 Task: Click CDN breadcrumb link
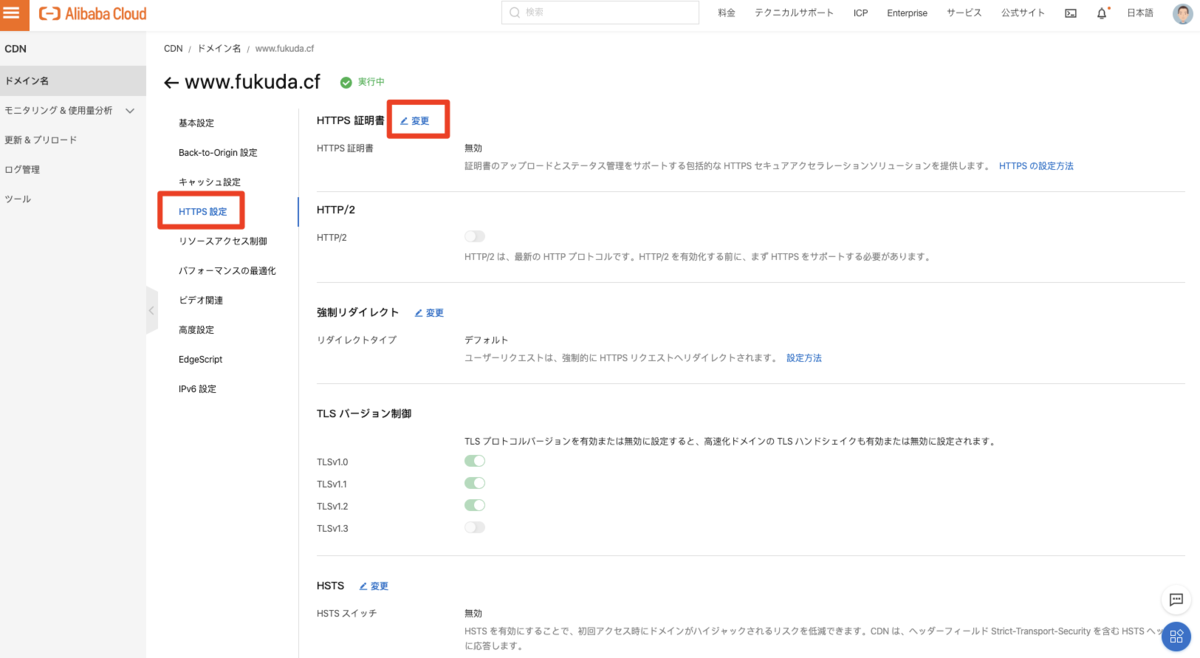click(173, 48)
